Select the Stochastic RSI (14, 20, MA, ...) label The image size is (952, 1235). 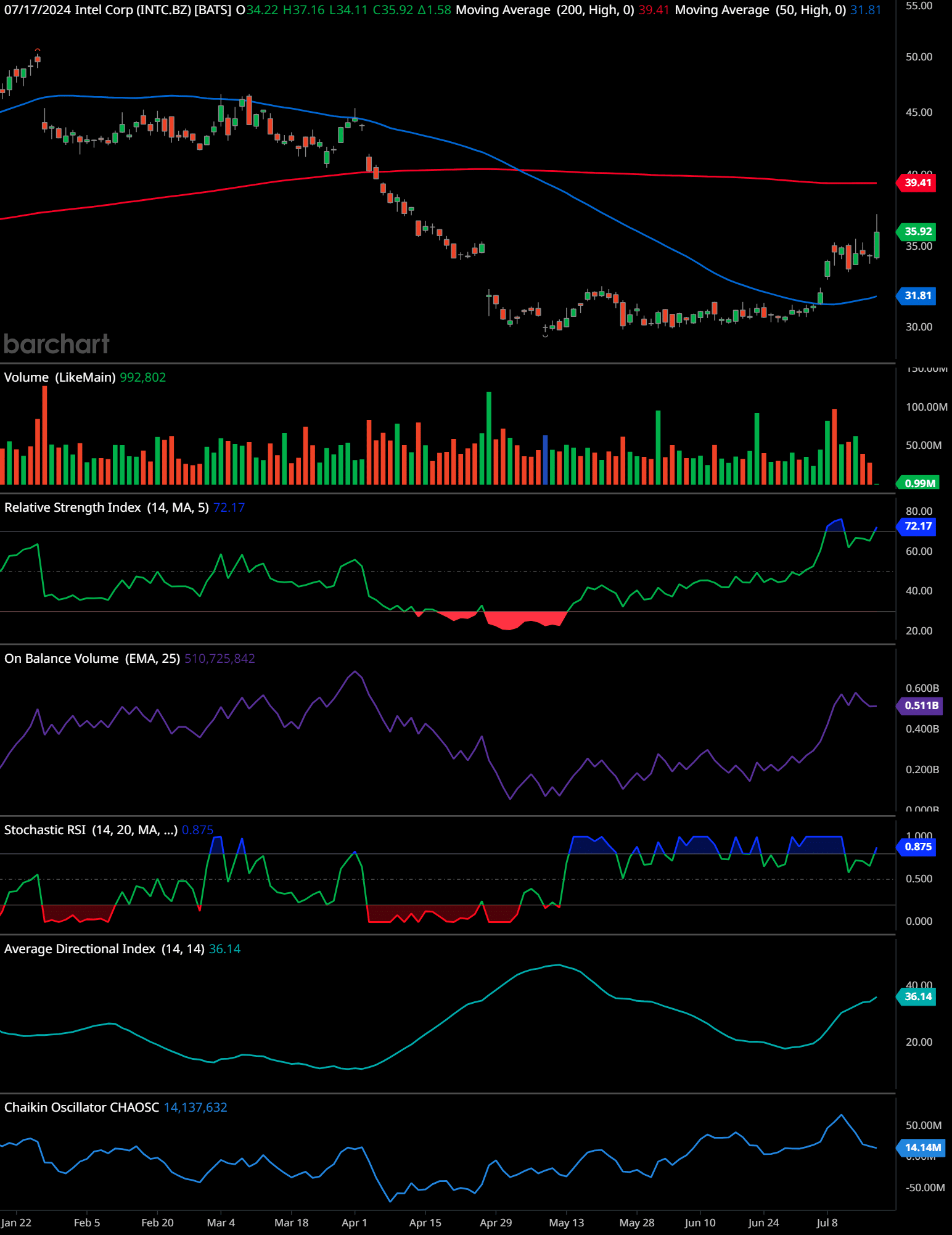91,830
